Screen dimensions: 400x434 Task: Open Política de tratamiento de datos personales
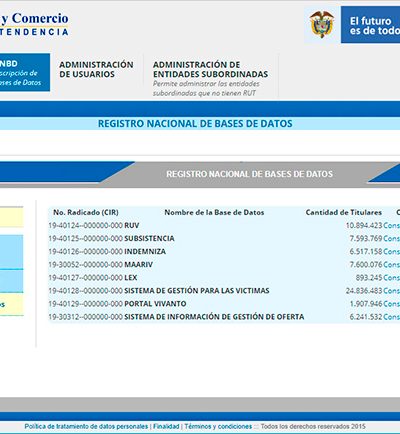point(86,426)
